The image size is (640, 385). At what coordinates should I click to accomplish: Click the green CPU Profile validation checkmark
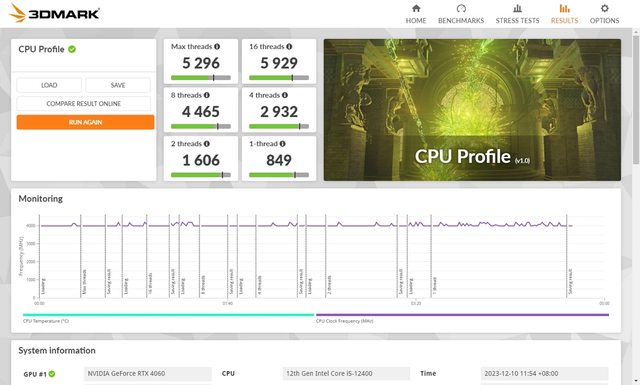pyautogui.click(x=72, y=49)
